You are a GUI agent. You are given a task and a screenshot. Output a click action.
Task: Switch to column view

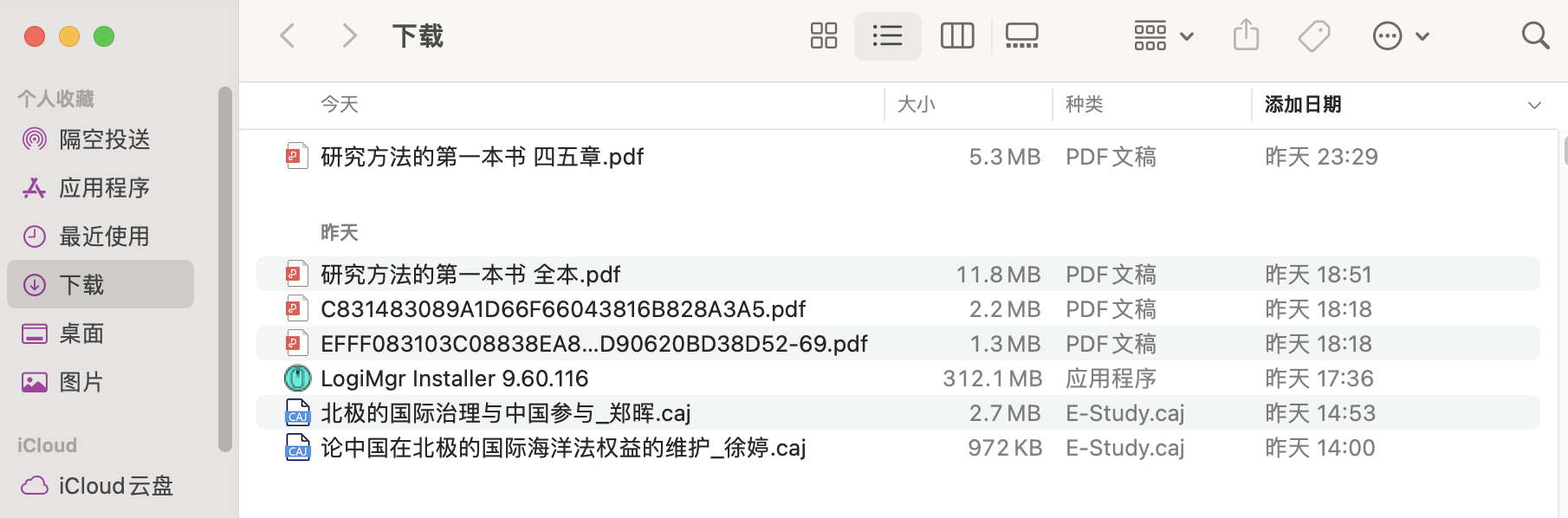pyautogui.click(x=956, y=36)
